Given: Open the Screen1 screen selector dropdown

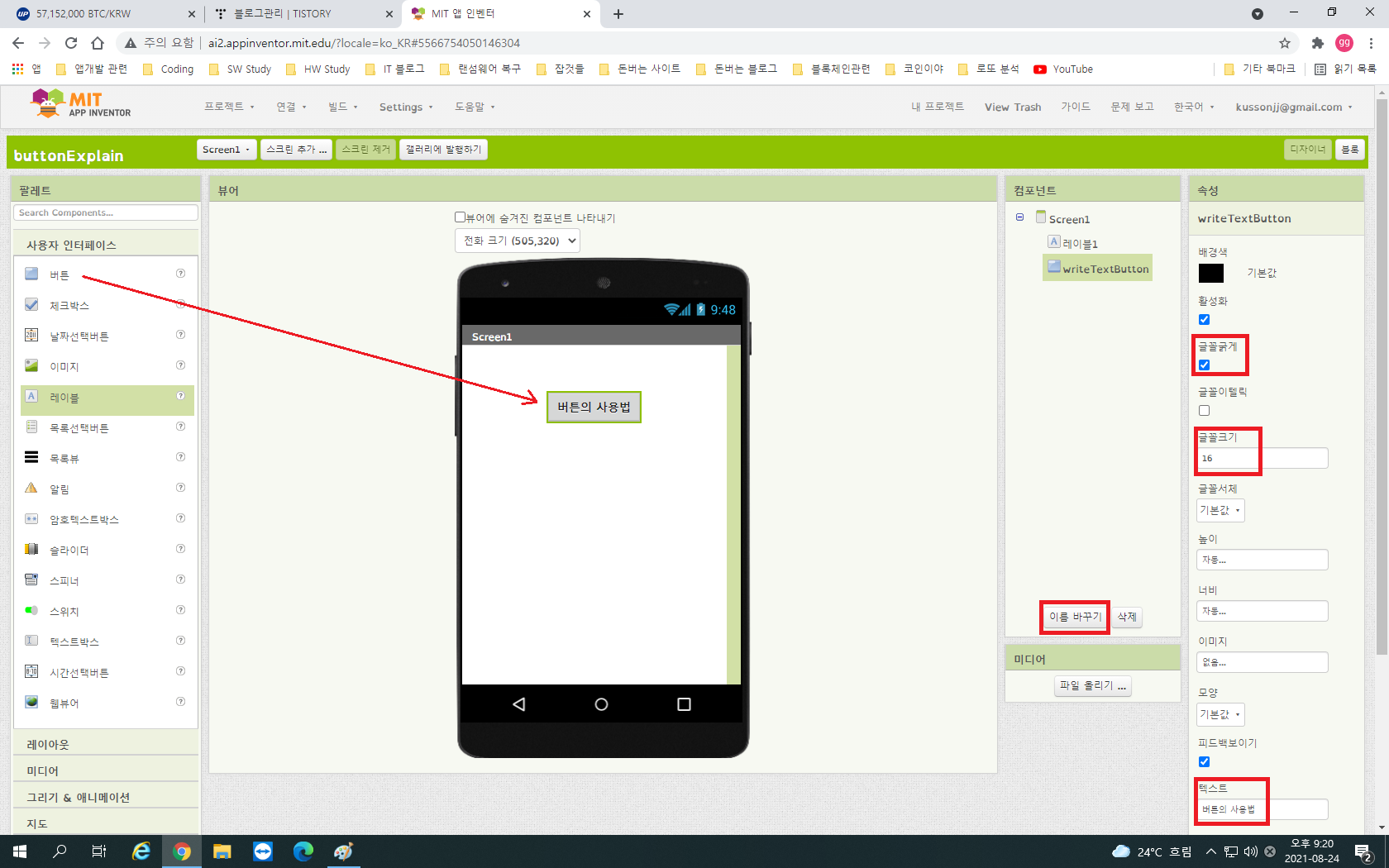Looking at the screenshot, I should tap(227, 149).
